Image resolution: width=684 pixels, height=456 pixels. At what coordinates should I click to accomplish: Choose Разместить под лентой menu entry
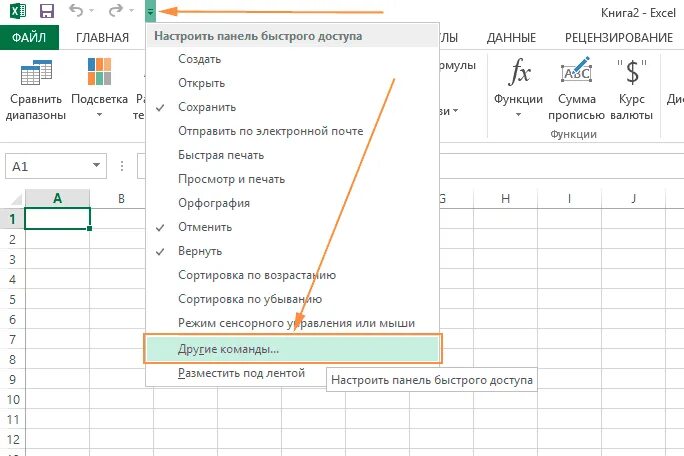pos(292,373)
